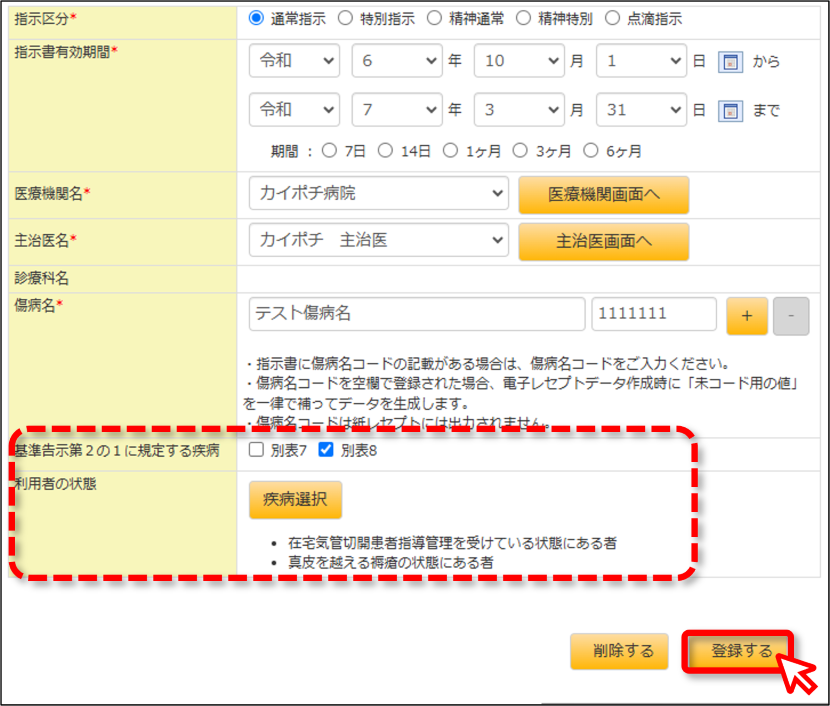Click the 主治医画面へ button
Screen dimensions: 830x706
click(603, 241)
